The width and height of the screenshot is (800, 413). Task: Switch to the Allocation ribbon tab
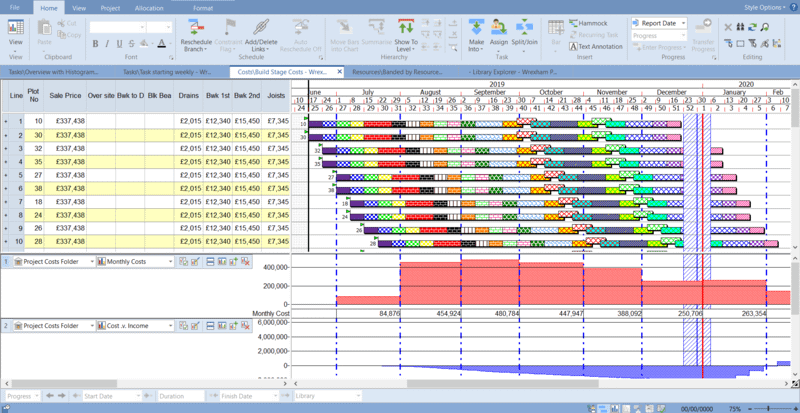click(148, 7)
